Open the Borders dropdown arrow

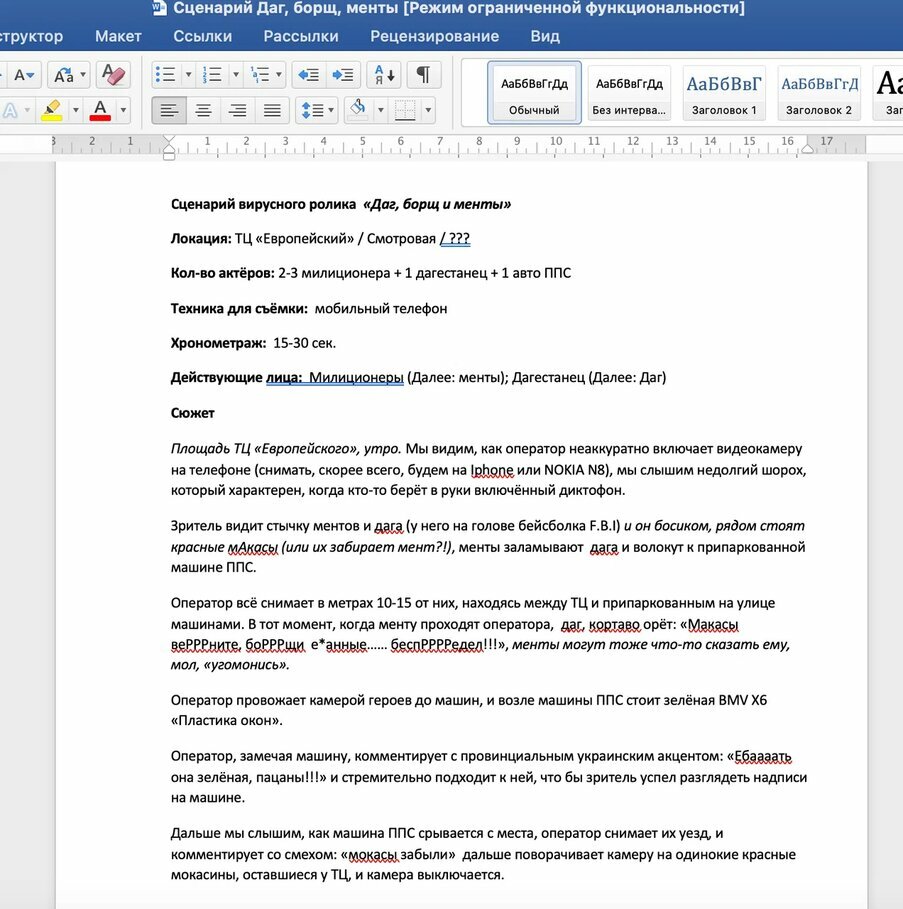pos(428,110)
